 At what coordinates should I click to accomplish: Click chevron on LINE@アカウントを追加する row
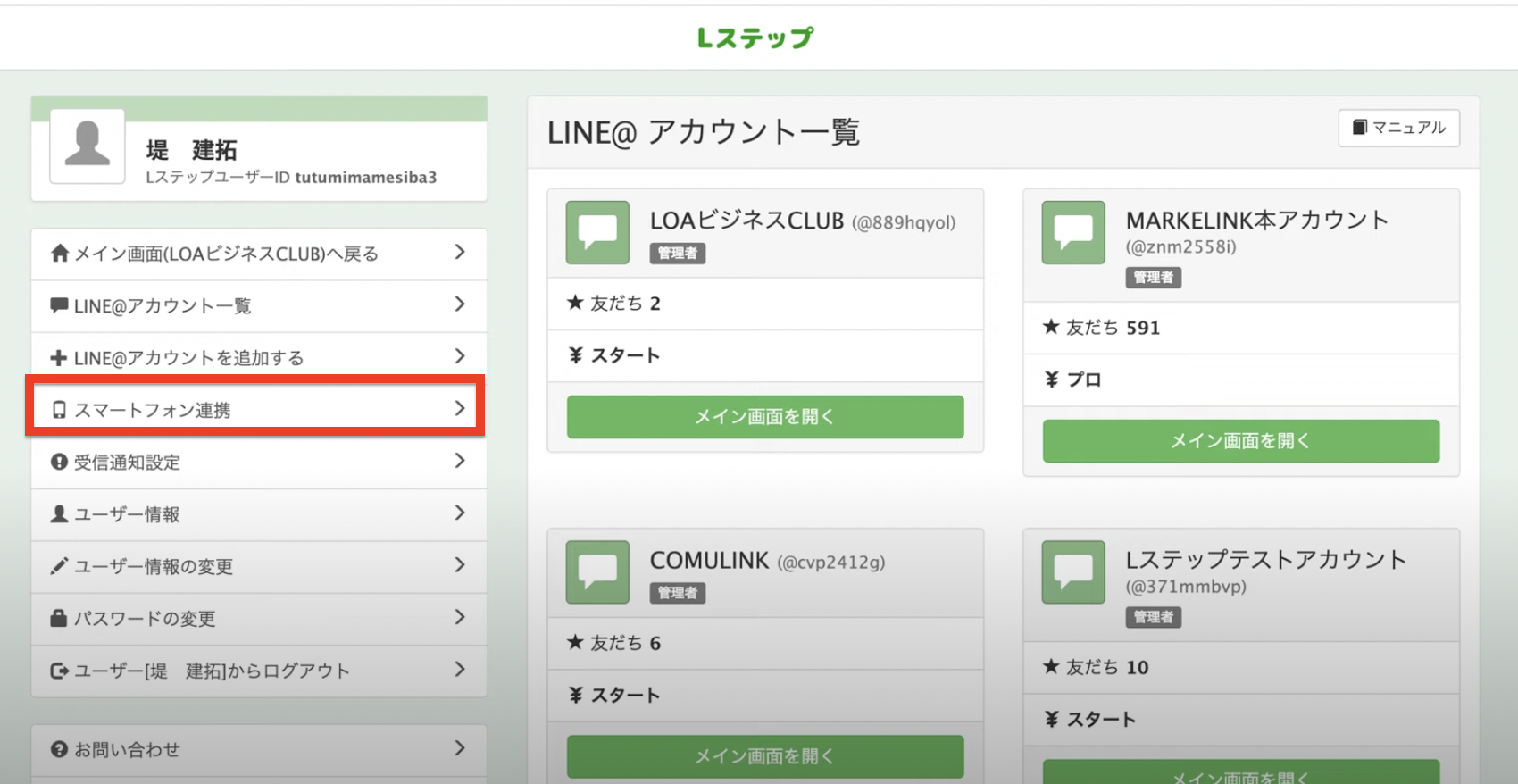460,356
